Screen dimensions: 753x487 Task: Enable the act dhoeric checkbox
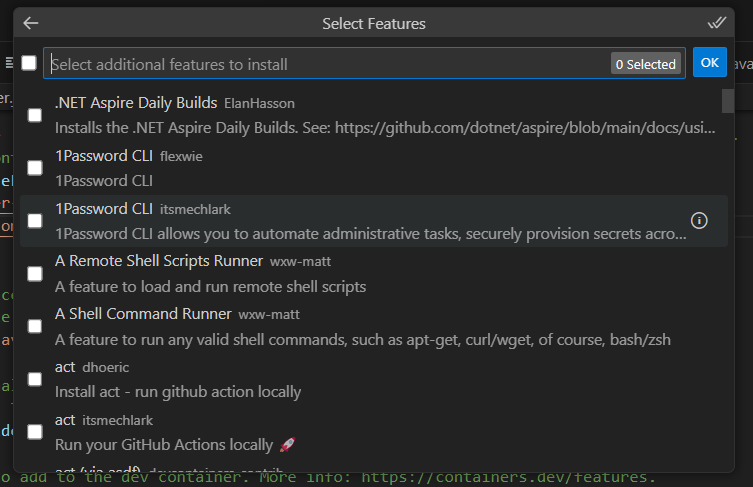point(35,379)
